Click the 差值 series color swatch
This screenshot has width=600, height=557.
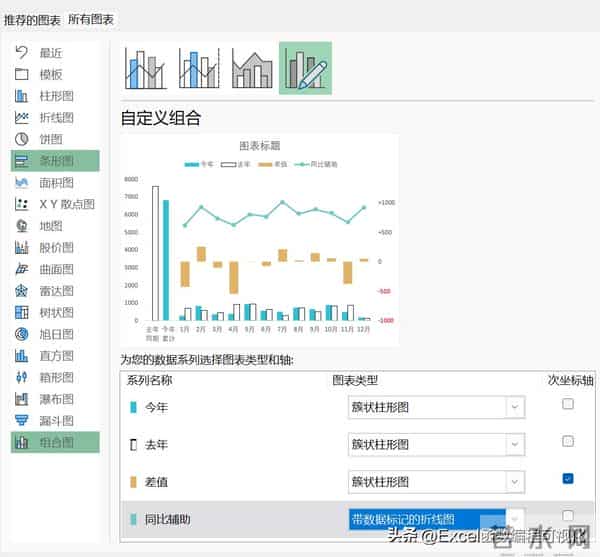click(133, 482)
